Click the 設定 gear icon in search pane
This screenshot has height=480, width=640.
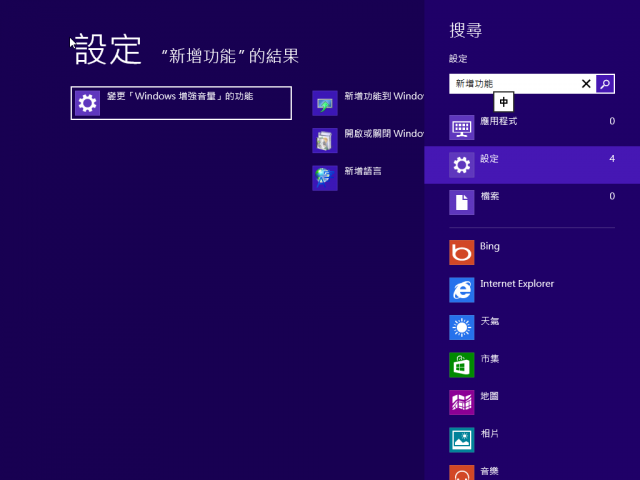(x=462, y=165)
